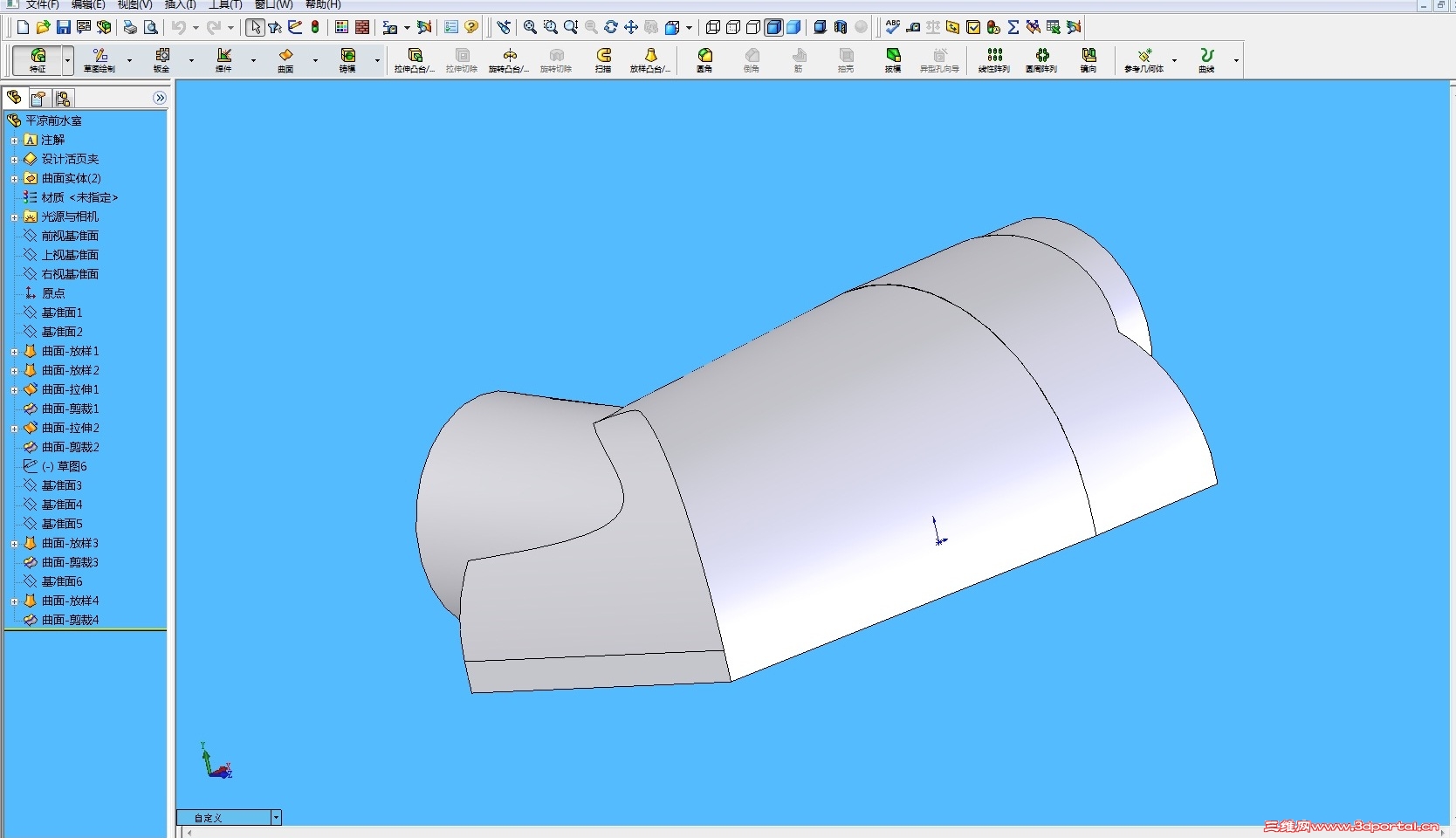Click the Measure tool icon
The width and height of the screenshot is (1456, 838).
tap(913, 28)
